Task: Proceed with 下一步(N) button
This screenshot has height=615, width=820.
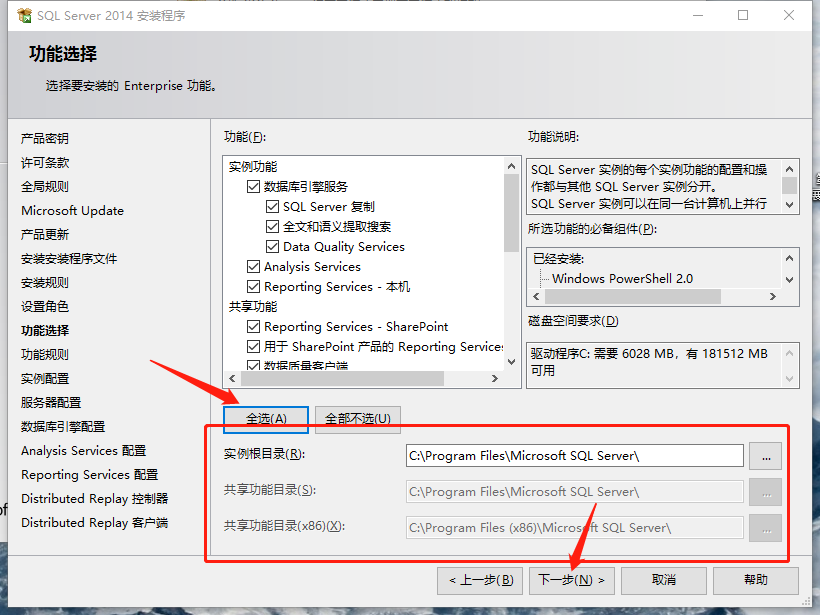Action: coord(572,580)
